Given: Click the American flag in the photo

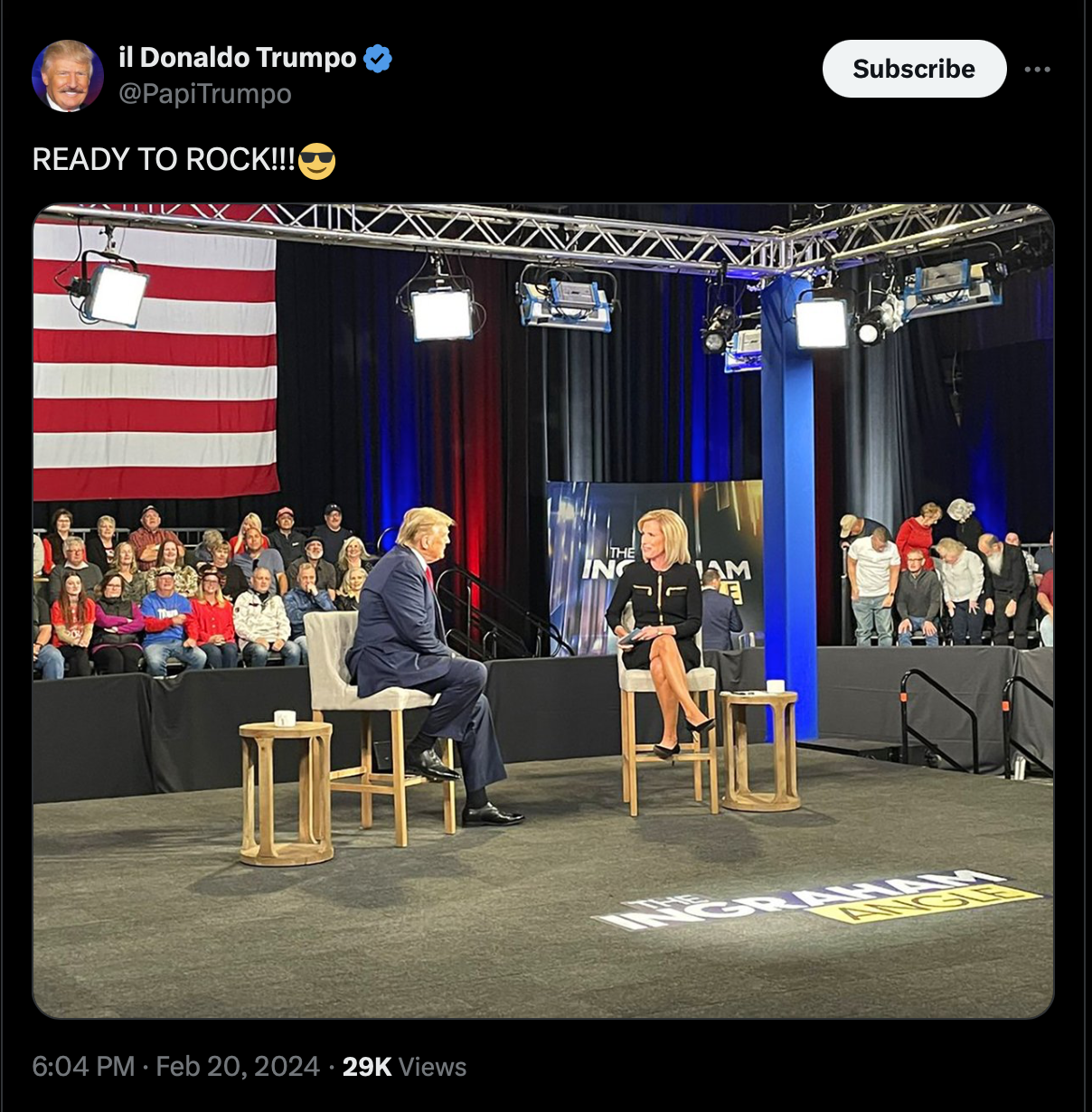Looking at the screenshot, I should click(x=155, y=357).
